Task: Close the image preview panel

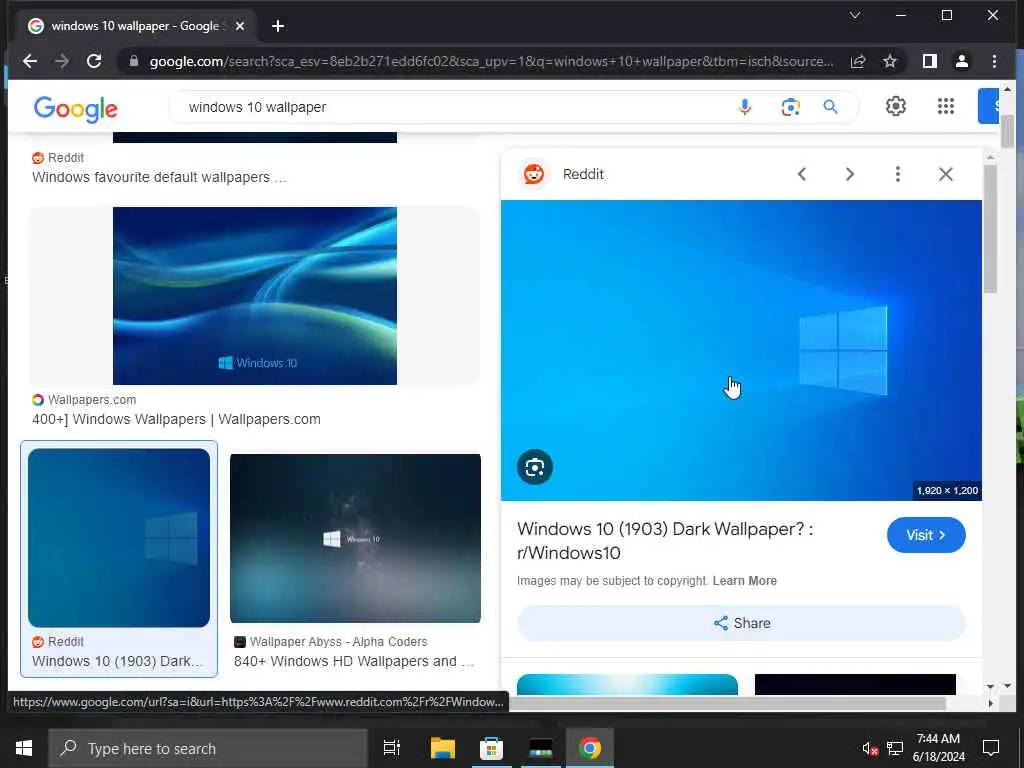Action: [945, 174]
